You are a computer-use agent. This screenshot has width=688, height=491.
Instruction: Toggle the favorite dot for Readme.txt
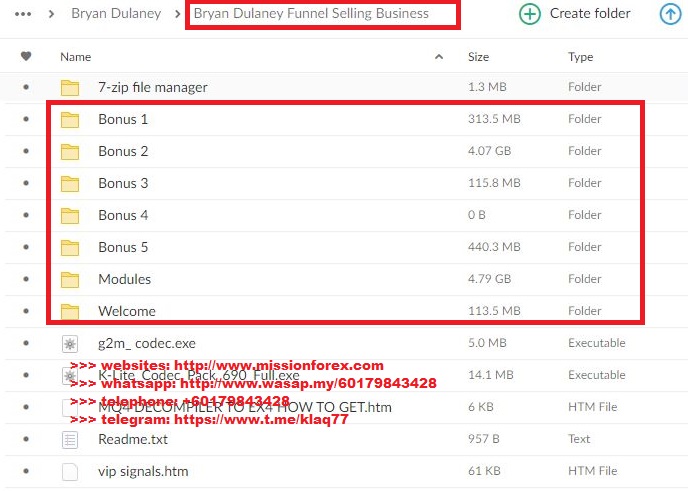tap(26, 439)
